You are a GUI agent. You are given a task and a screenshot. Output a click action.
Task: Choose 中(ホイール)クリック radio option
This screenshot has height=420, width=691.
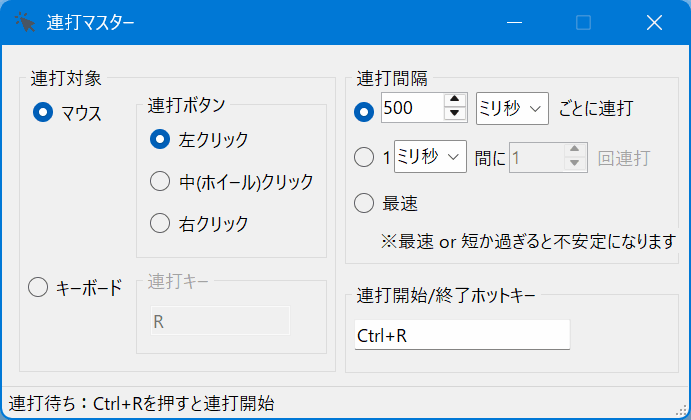(x=160, y=181)
